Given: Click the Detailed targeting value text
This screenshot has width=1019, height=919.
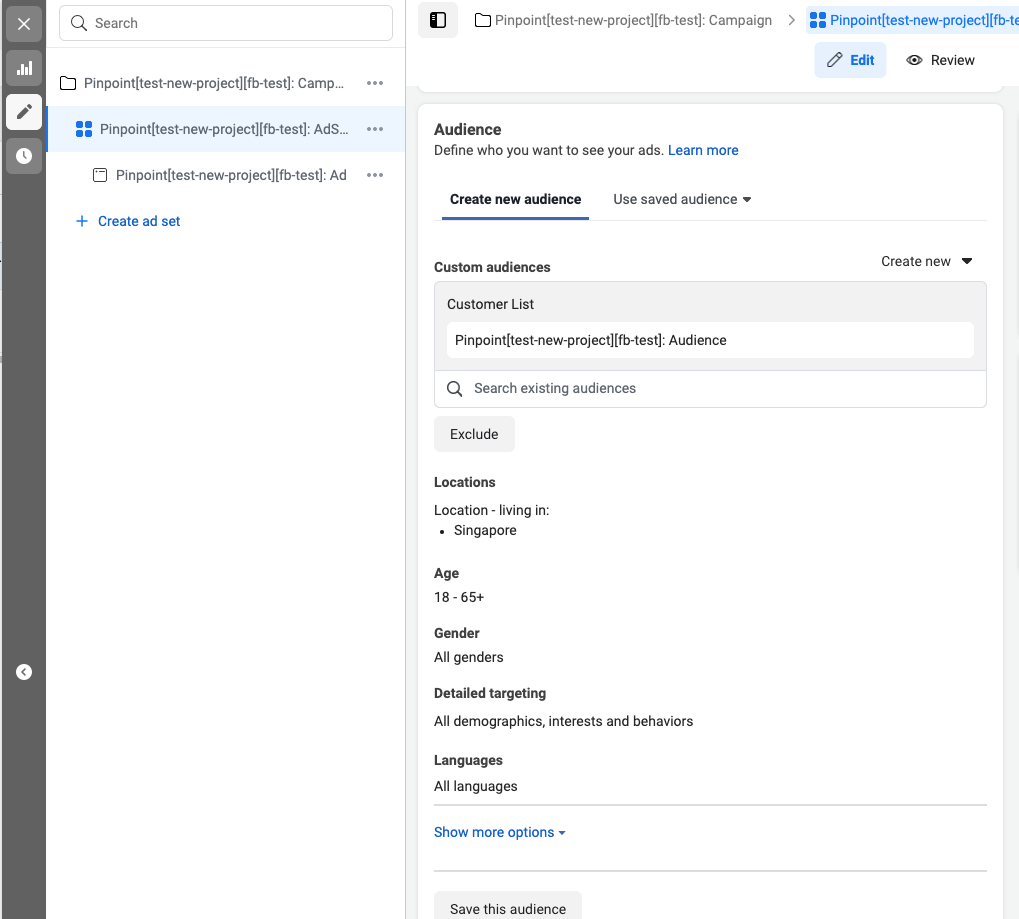Looking at the screenshot, I should 563,721.
